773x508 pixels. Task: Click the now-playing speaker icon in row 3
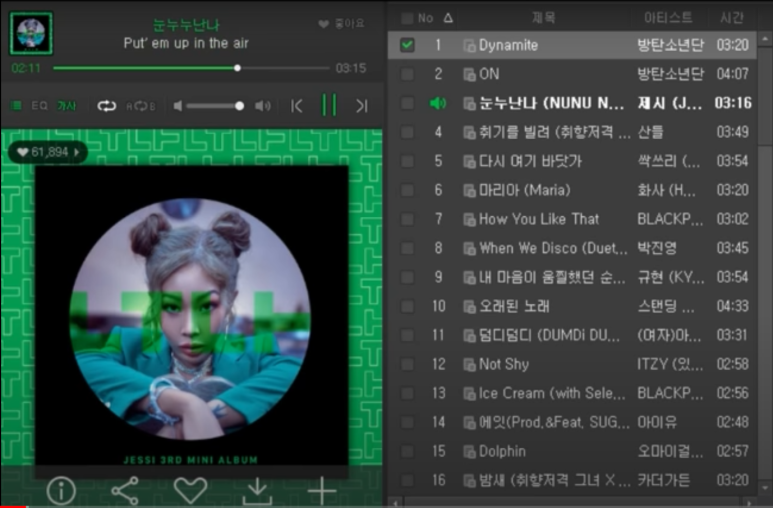click(438, 103)
